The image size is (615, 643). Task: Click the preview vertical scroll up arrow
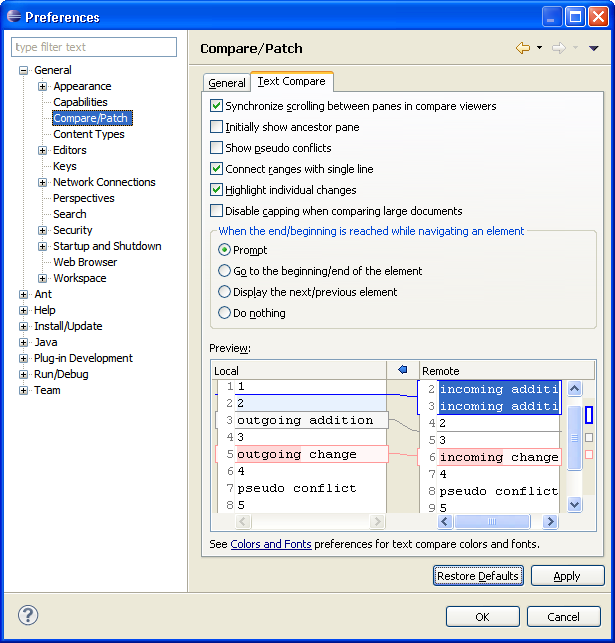574,388
